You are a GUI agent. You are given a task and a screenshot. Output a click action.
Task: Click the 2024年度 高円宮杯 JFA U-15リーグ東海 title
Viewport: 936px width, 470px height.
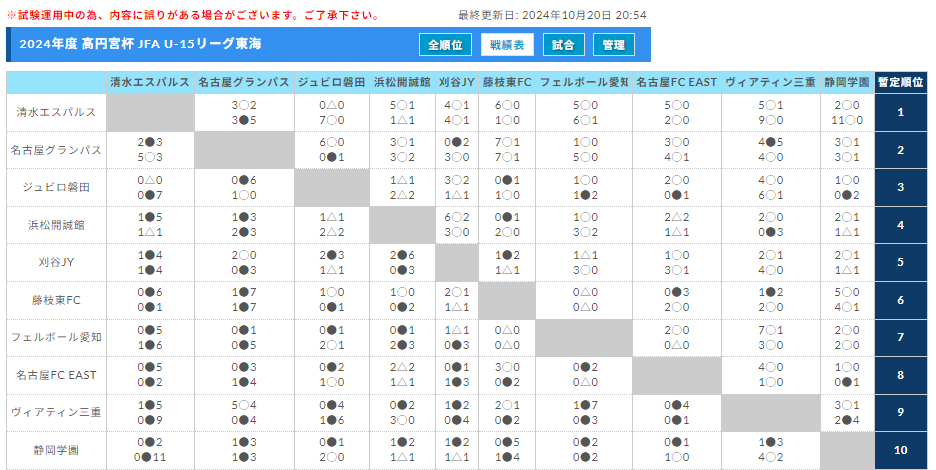click(x=140, y=44)
